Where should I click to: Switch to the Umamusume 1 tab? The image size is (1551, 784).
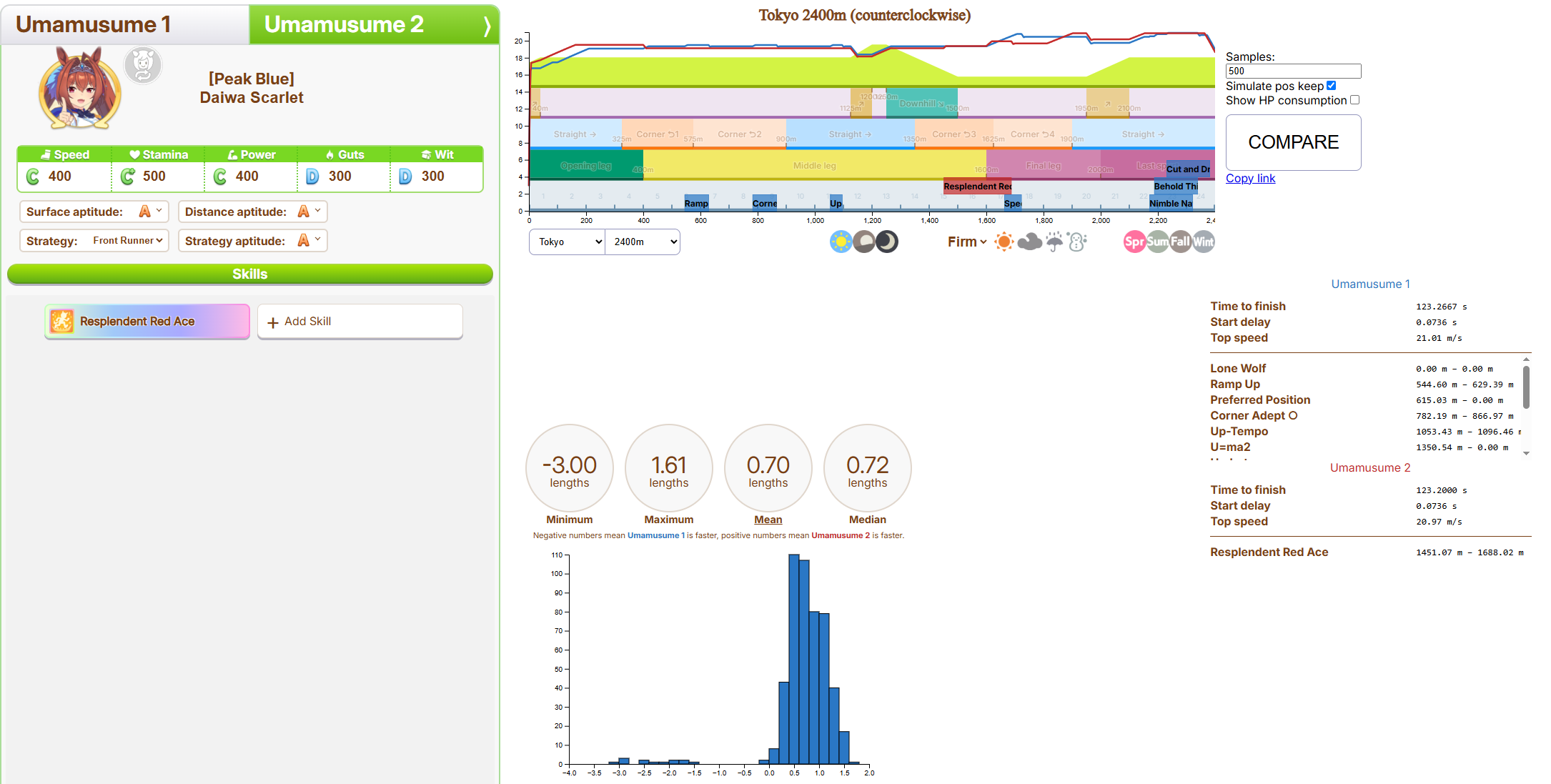click(x=125, y=24)
